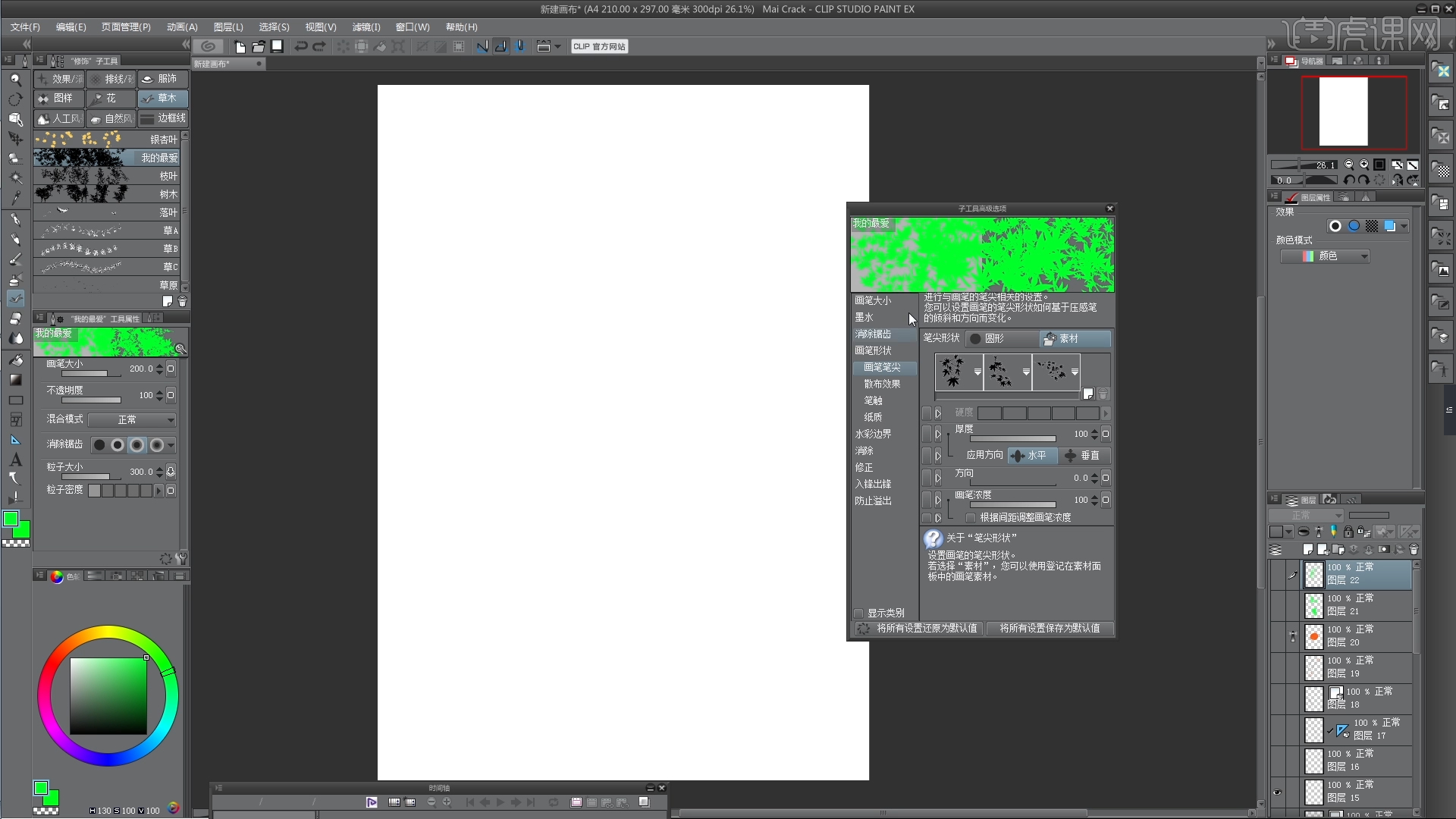This screenshot has height=819, width=1456.
Task: Open the second brush tip material dropdown arrow
Action: (1026, 372)
